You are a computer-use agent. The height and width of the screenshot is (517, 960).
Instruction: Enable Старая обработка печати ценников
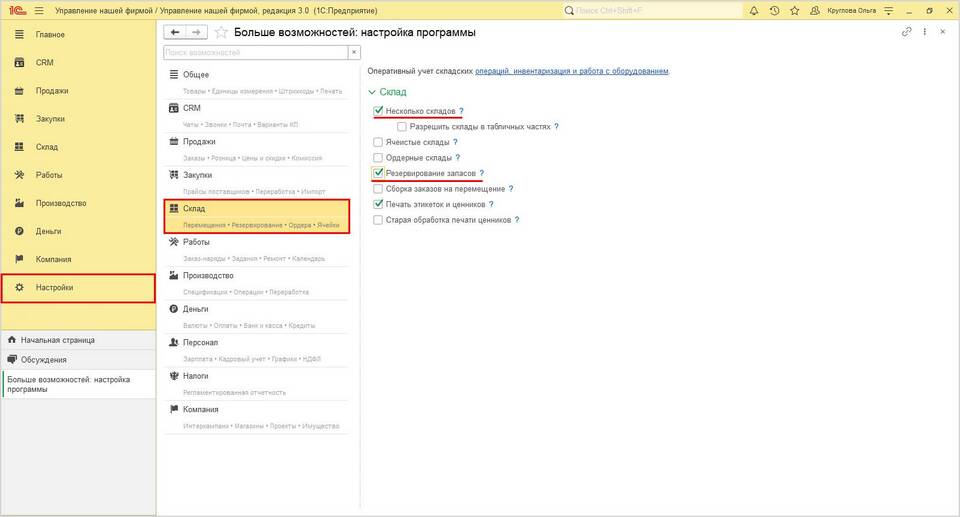[x=378, y=220]
